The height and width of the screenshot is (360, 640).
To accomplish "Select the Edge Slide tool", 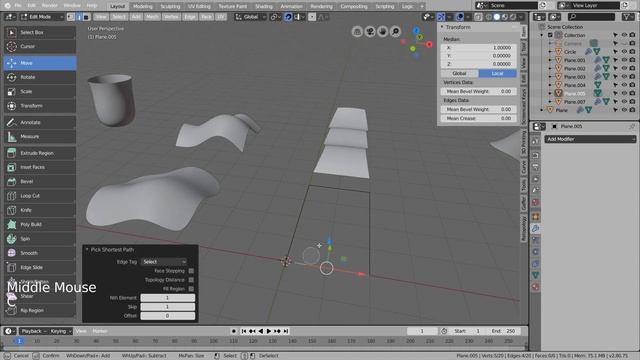I will 40,267.
